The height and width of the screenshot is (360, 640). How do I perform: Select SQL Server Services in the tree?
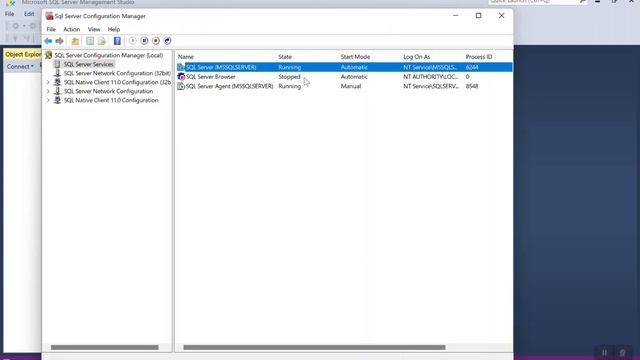(89, 64)
